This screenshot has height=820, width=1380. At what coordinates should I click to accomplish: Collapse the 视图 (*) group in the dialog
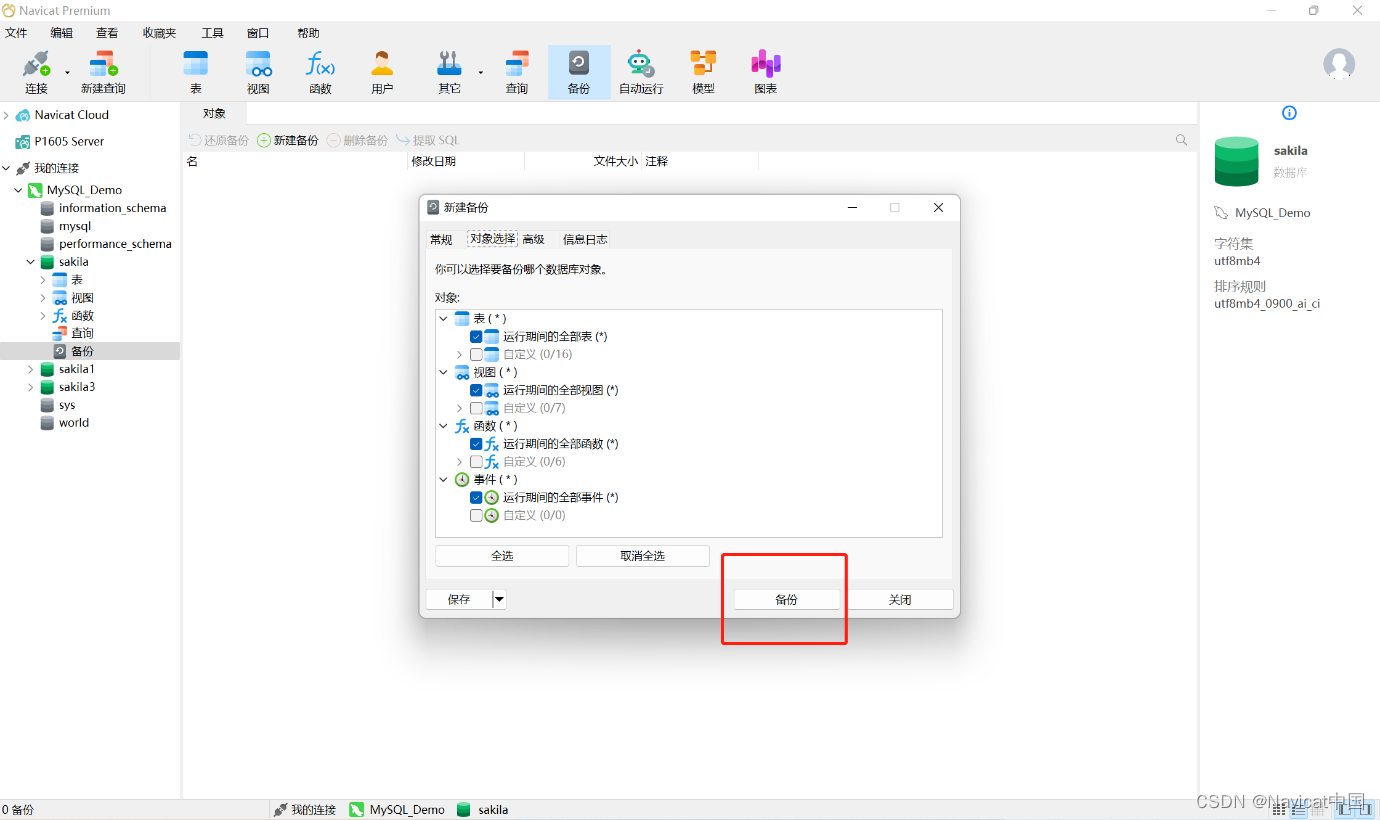pyautogui.click(x=444, y=373)
